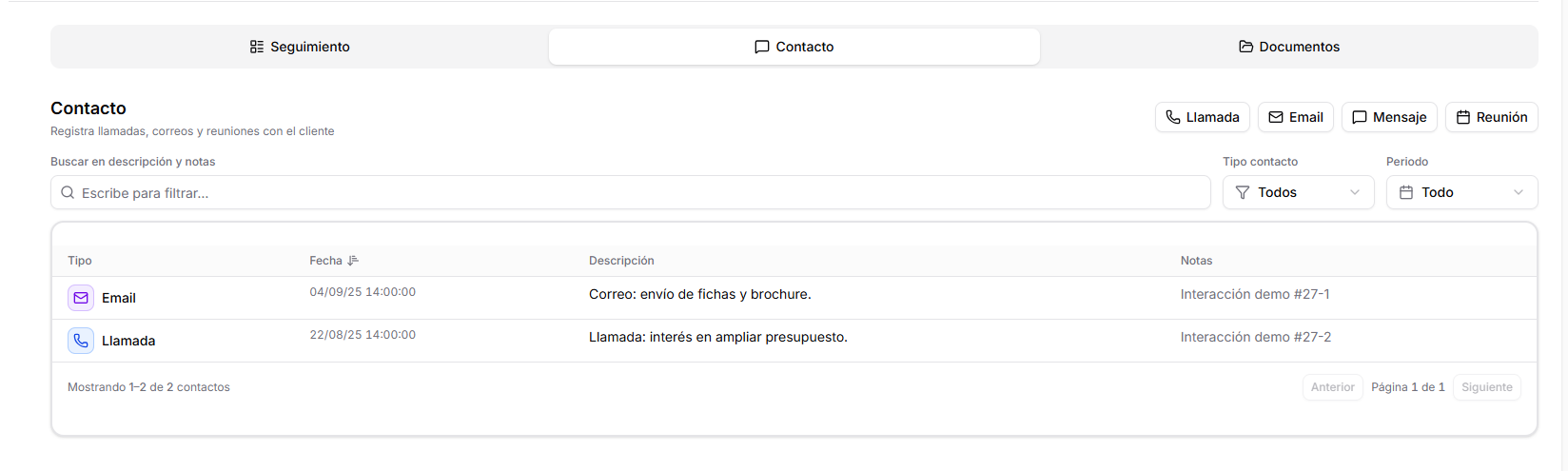Image resolution: width=1568 pixels, height=471 pixels.
Task: Click note 'Interacción demo #27-1'
Action: (x=1255, y=294)
